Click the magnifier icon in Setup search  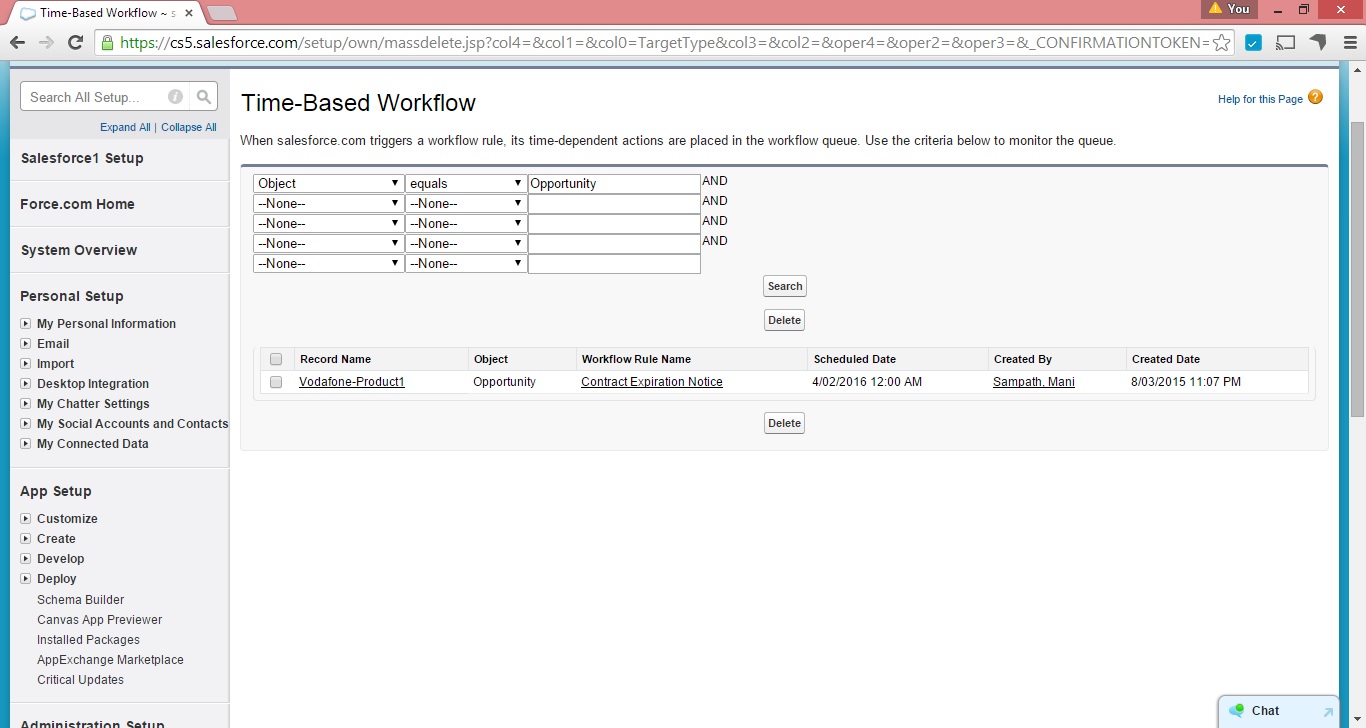coord(204,97)
